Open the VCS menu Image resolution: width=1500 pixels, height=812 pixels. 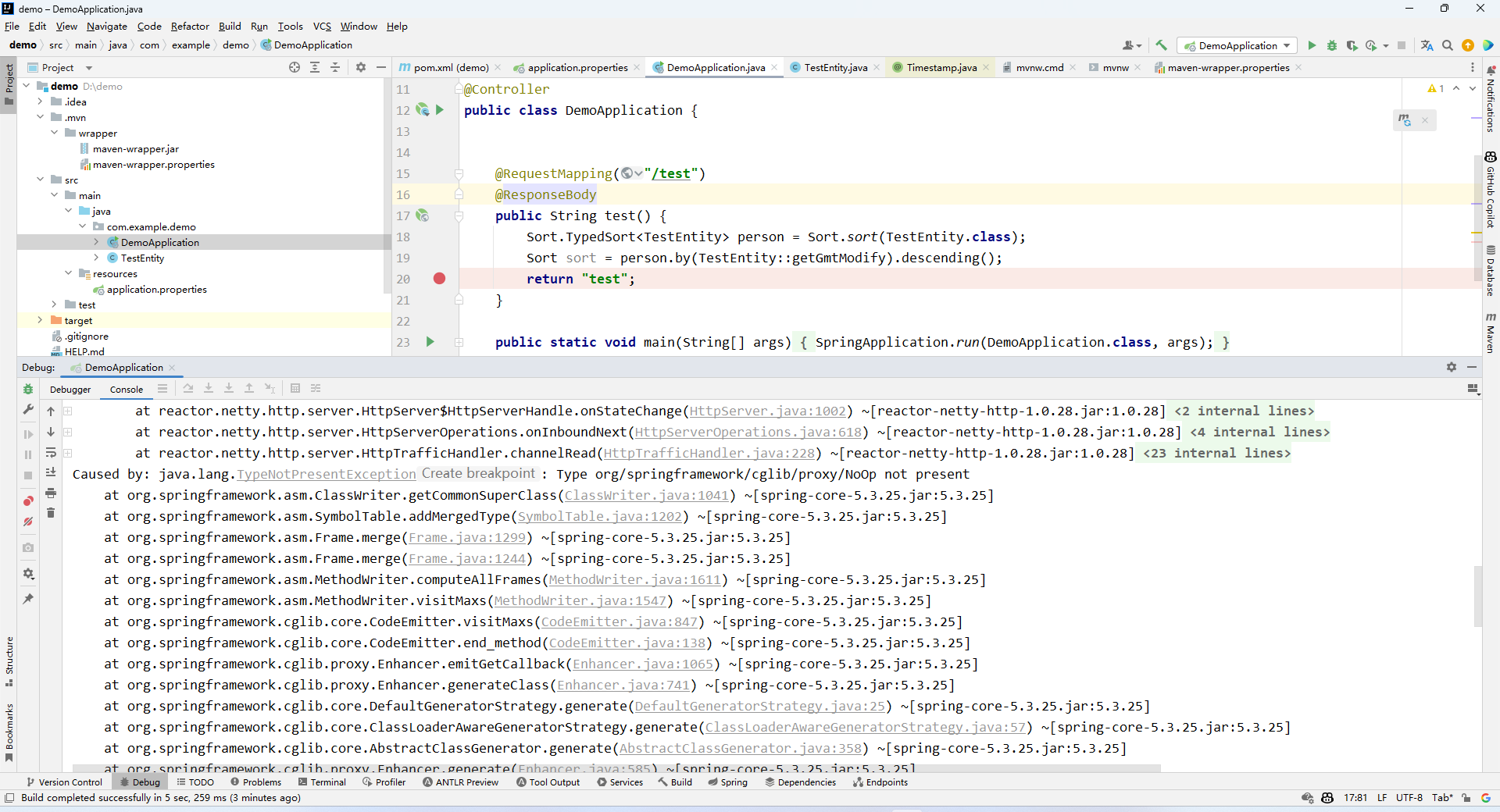tap(322, 26)
